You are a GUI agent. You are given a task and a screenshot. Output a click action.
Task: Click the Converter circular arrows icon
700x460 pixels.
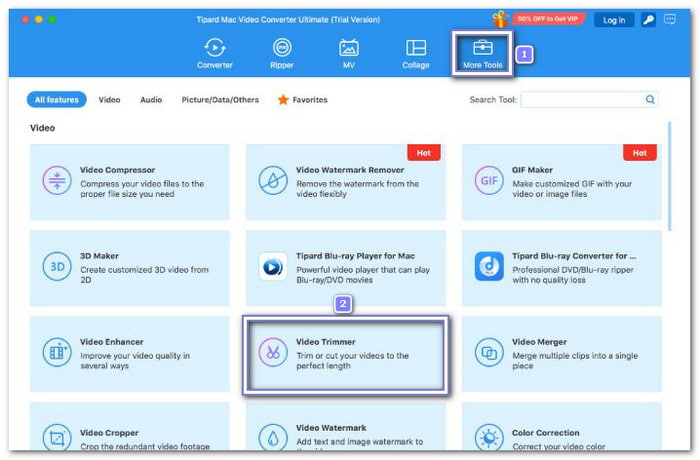[x=215, y=47]
